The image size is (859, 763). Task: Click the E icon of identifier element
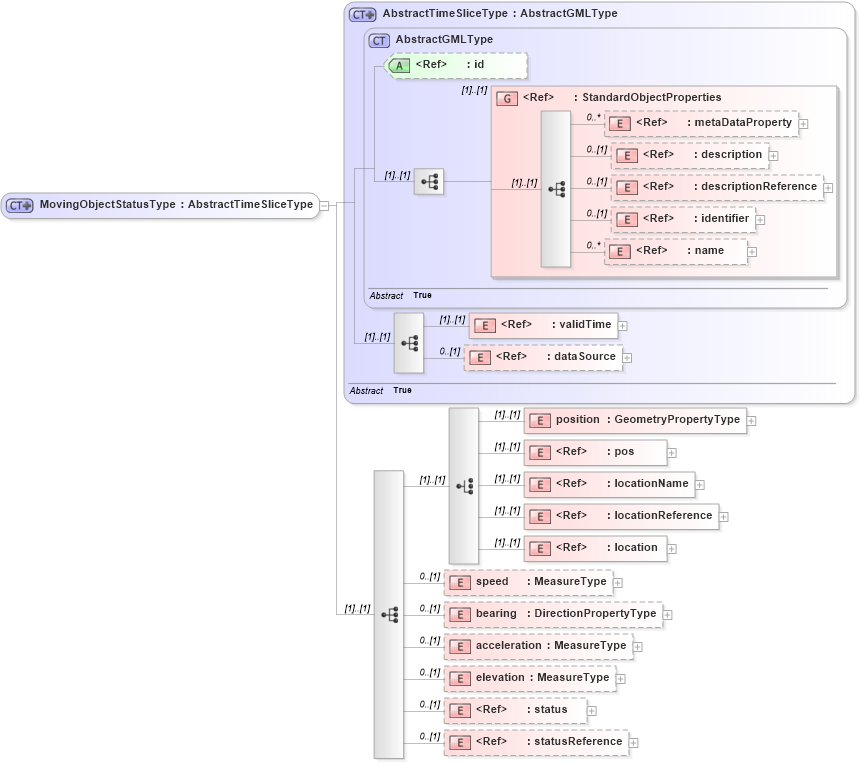point(627,220)
